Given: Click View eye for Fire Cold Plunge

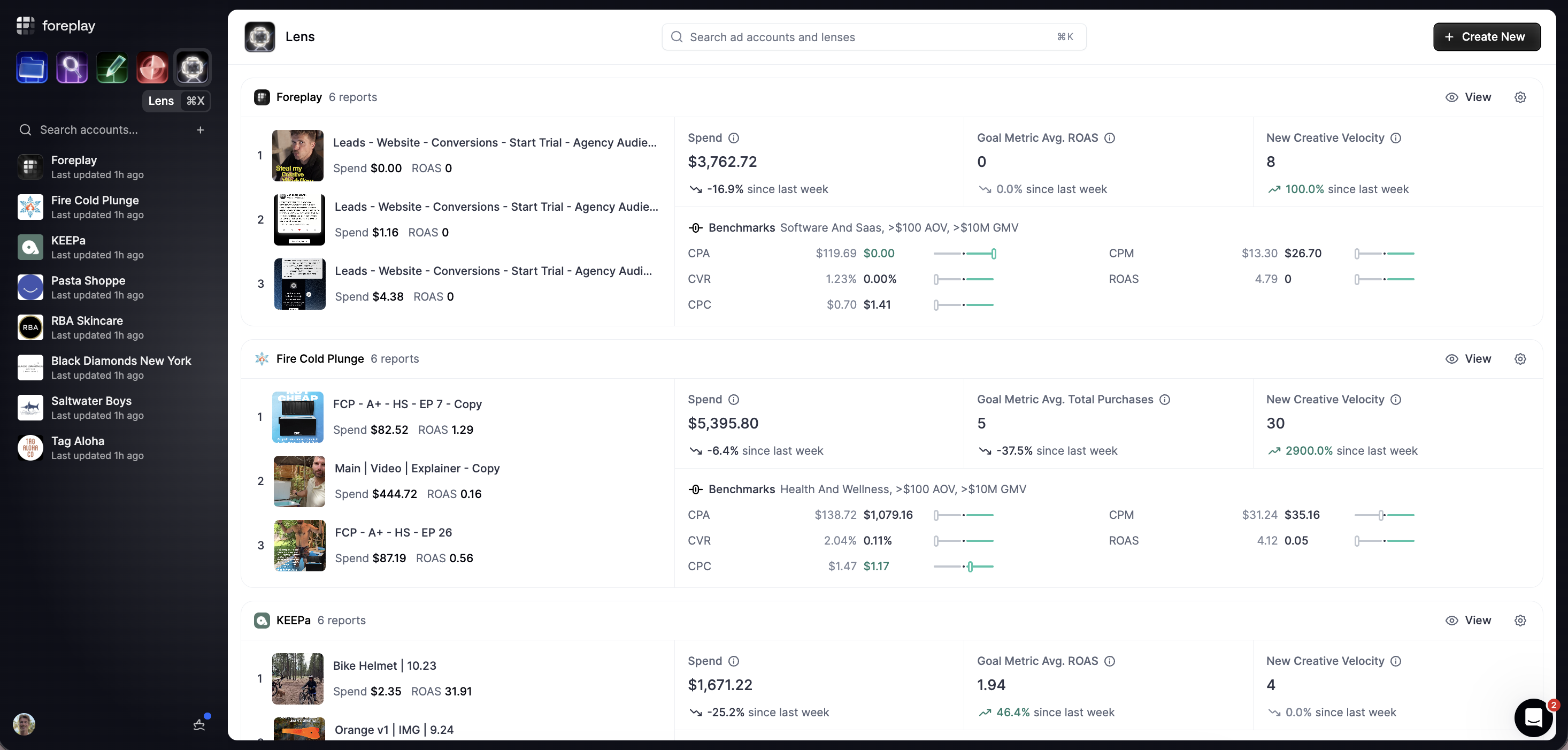Looking at the screenshot, I should tap(1468, 359).
